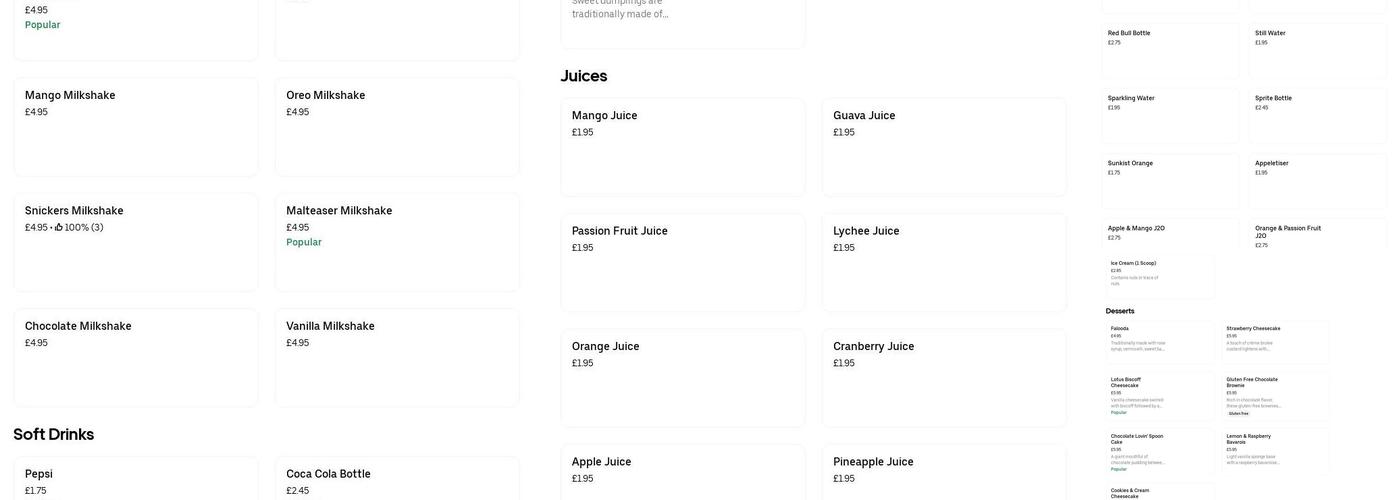The image size is (1400, 500).
Task: Select Chocolate Milkshake from the menu
Action: (136, 357)
